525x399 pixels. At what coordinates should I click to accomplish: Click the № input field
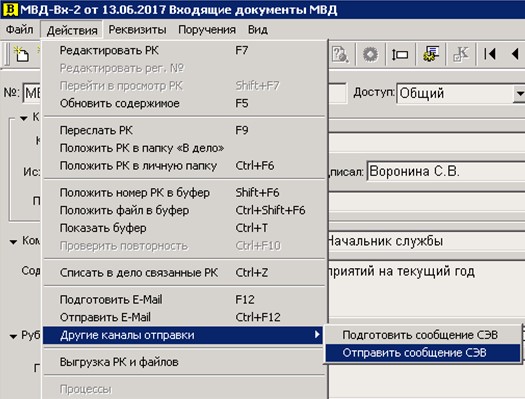pyautogui.click(x=32, y=93)
